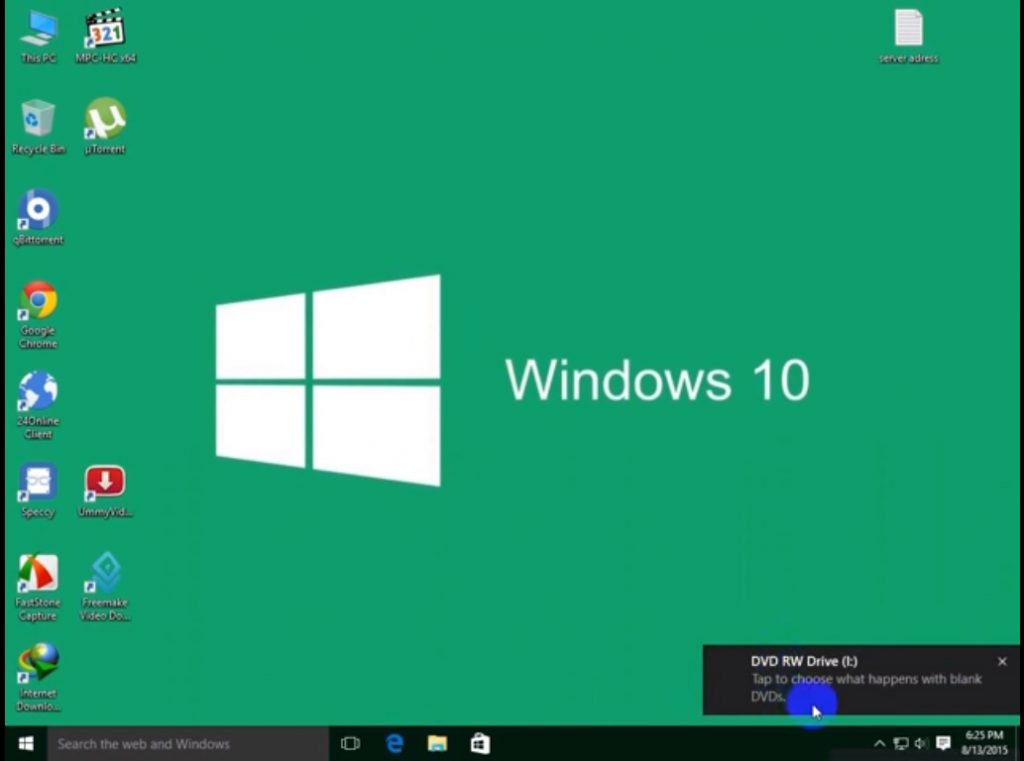Image resolution: width=1024 pixels, height=761 pixels.
Task: Click Tap to choose what happens text
Action: 866,687
